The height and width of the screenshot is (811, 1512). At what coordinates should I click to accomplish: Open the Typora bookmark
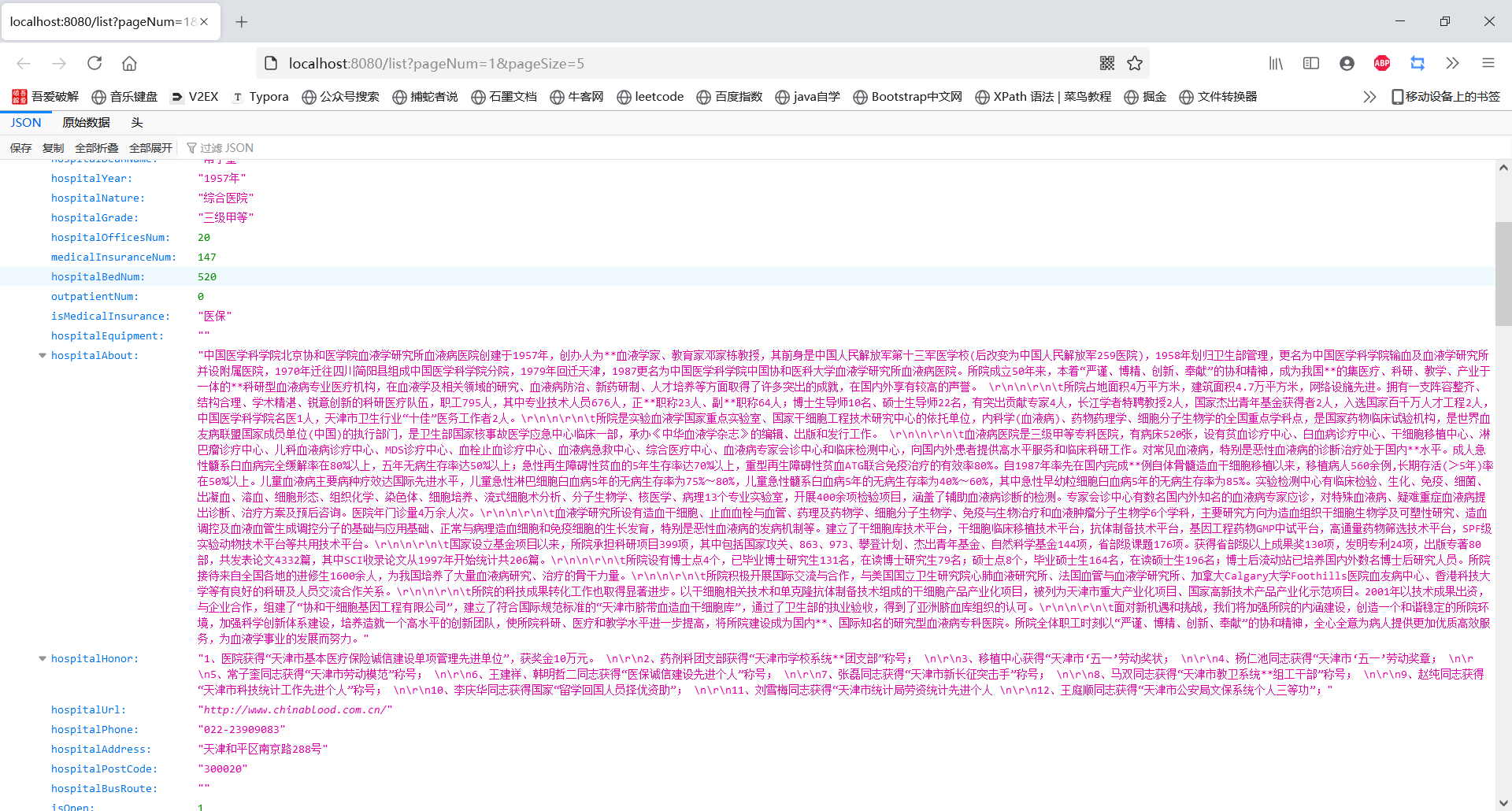[260, 96]
